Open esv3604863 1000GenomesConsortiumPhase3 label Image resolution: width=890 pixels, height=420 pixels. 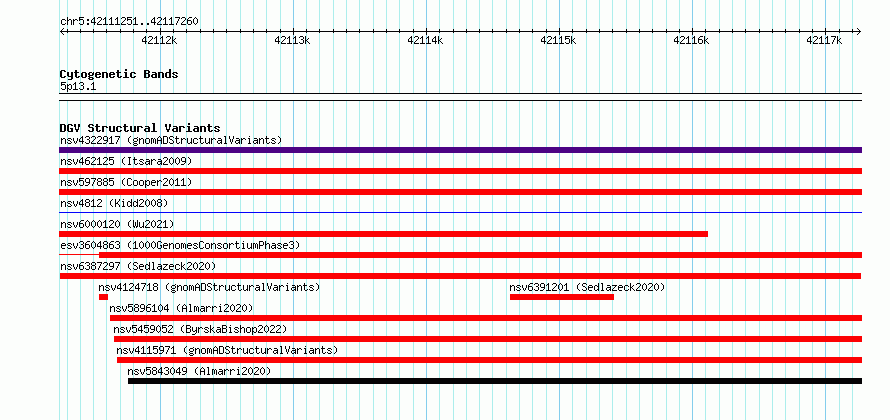[180, 245]
